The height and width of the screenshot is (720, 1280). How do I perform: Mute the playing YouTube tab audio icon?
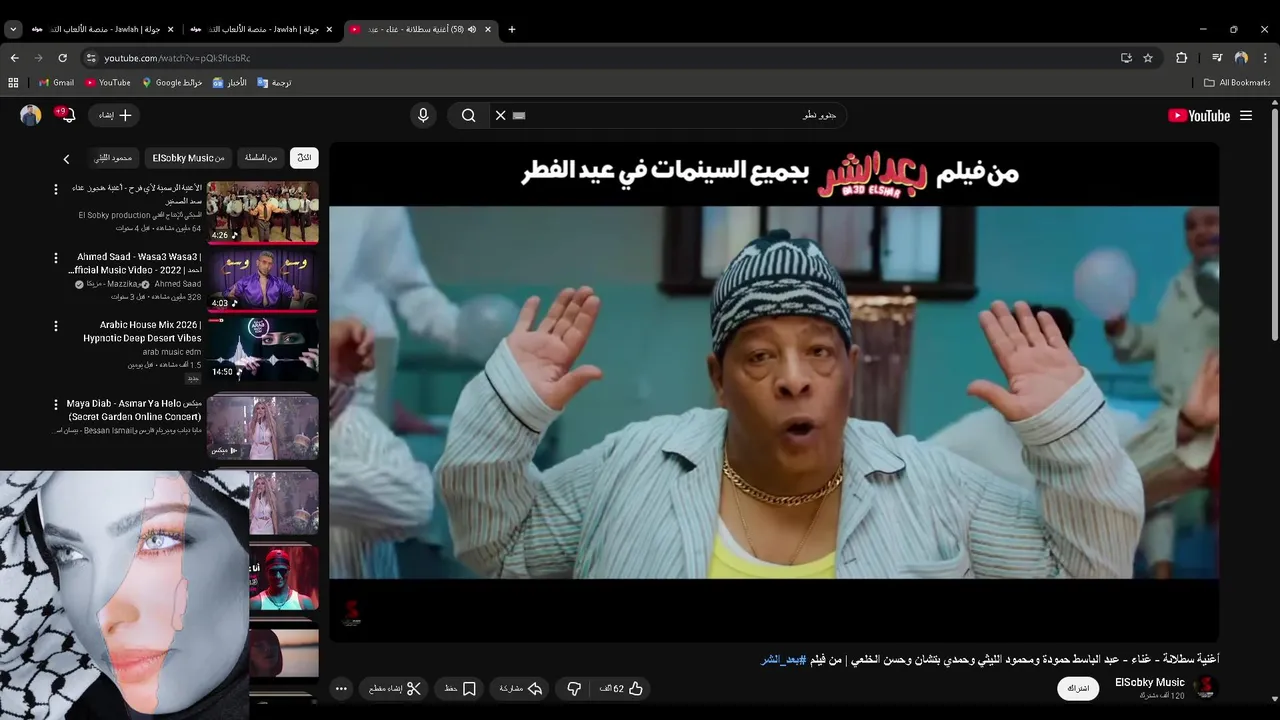(x=472, y=29)
